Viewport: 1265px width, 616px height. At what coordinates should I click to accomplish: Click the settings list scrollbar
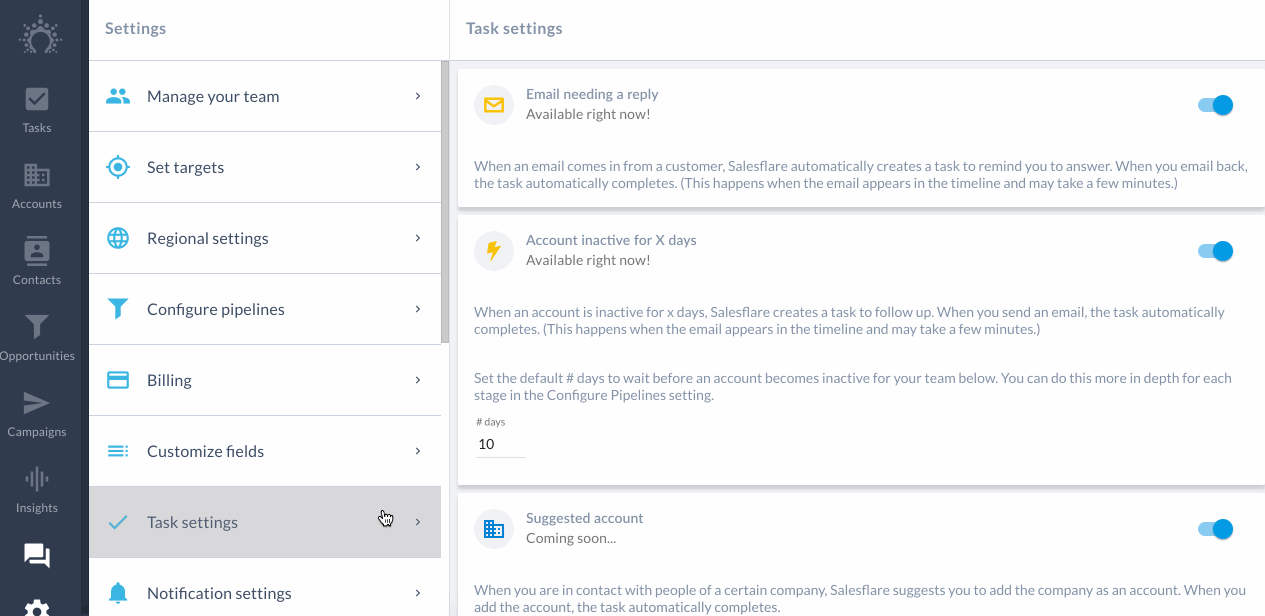(x=445, y=202)
